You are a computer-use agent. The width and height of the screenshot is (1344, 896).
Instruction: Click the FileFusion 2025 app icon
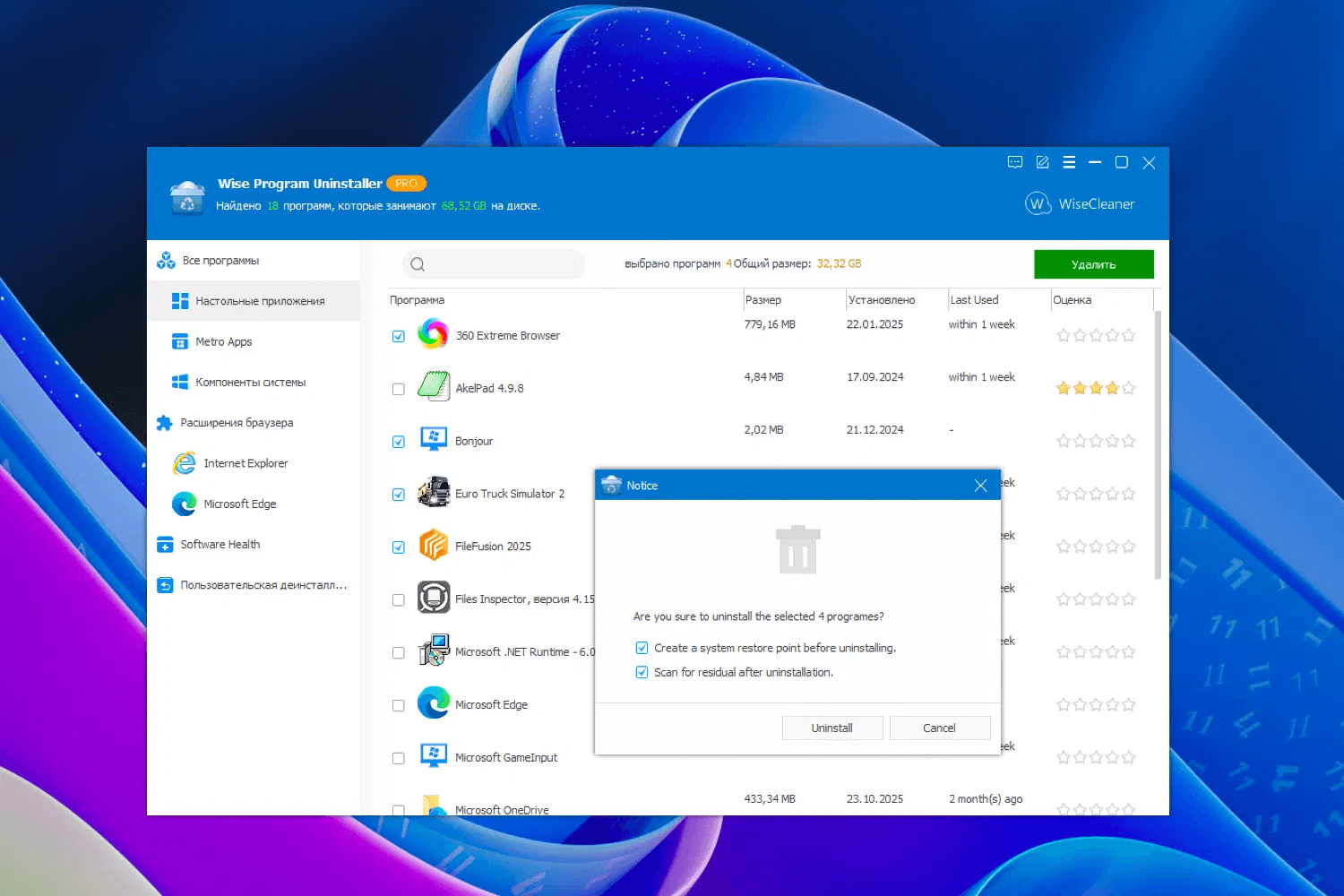click(x=433, y=546)
